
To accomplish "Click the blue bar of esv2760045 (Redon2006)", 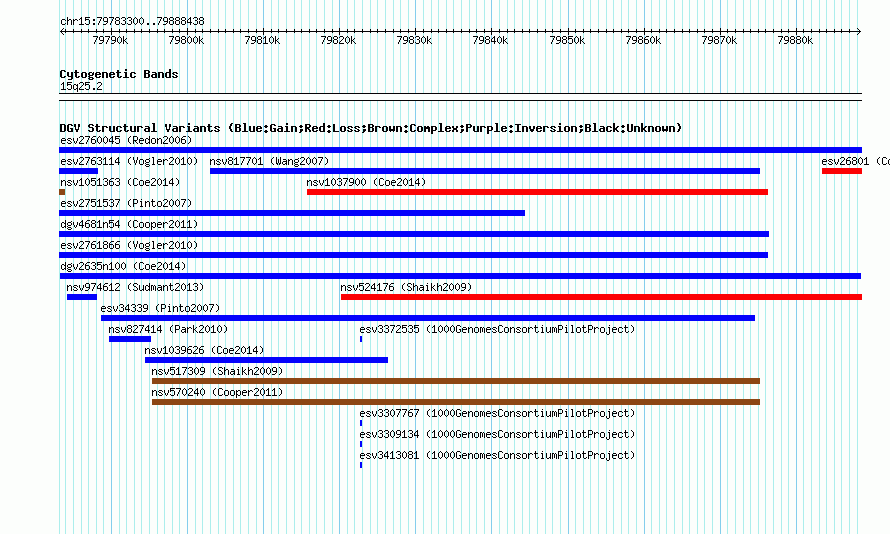I will [x=460, y=150].
